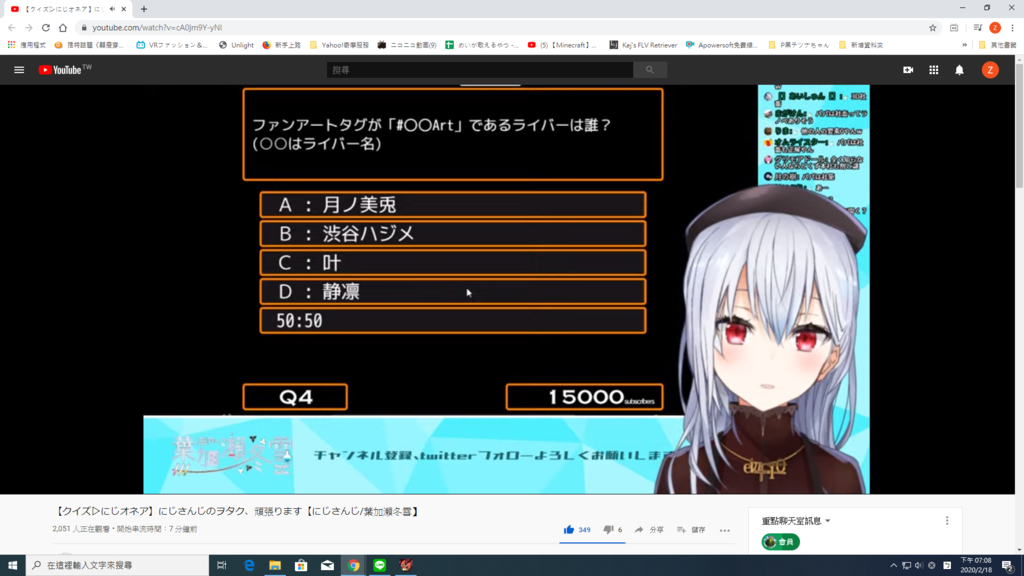Open the media control icon in Chrome toolbar

click(978, 27)
